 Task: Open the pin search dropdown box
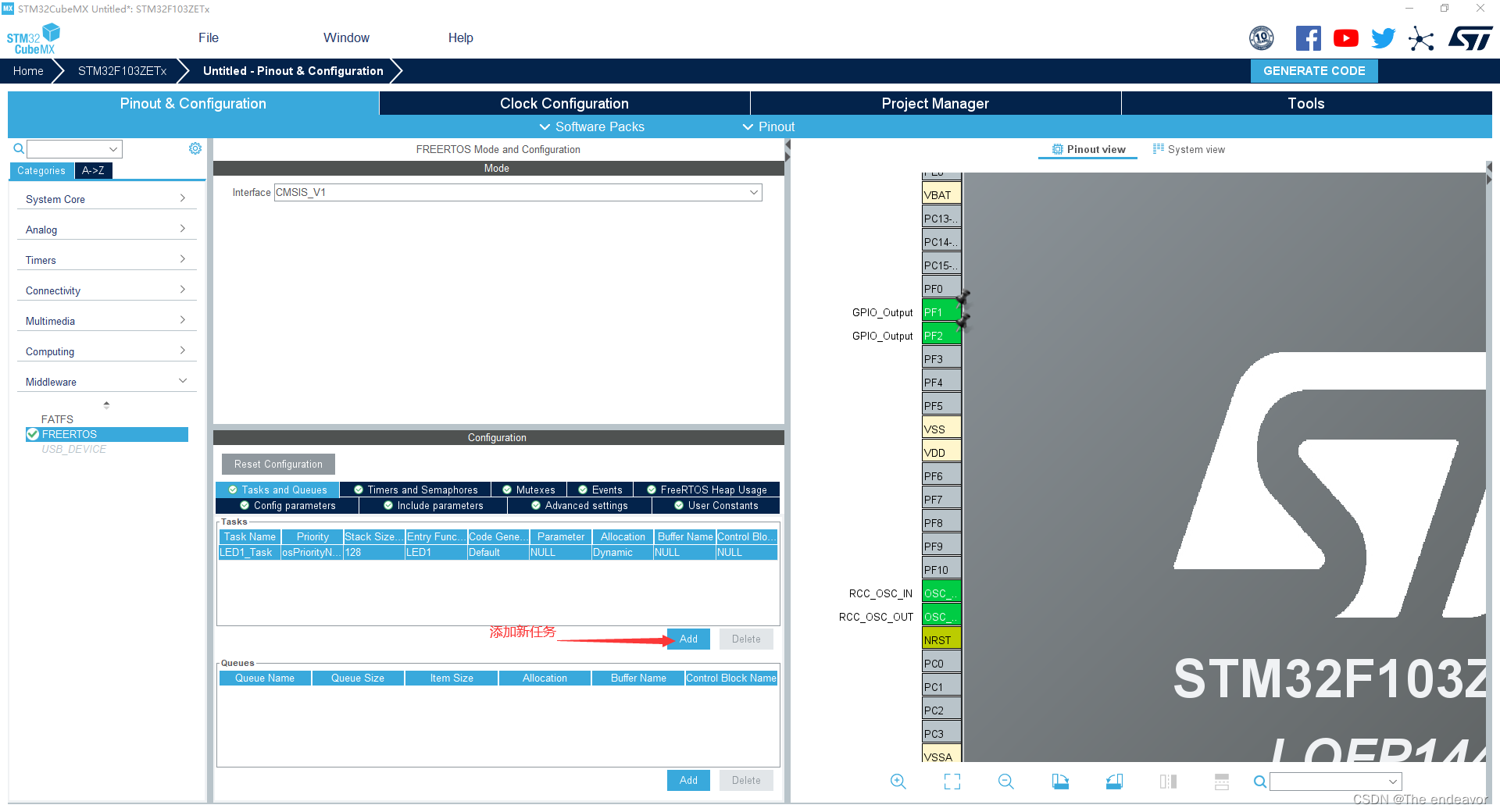point(1335,782)
